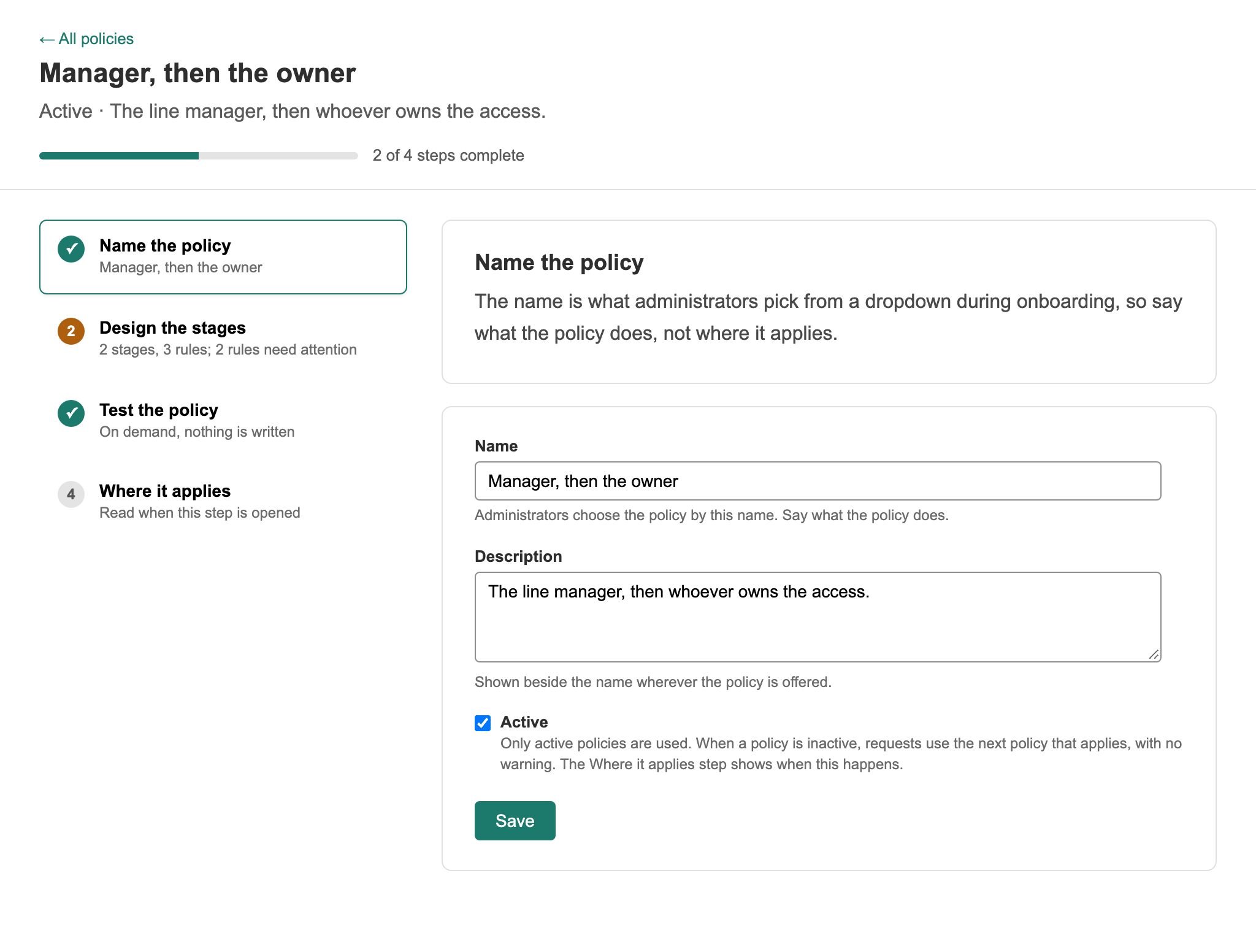
Task: Click the 'Description' field label
Action: point(518,556)
